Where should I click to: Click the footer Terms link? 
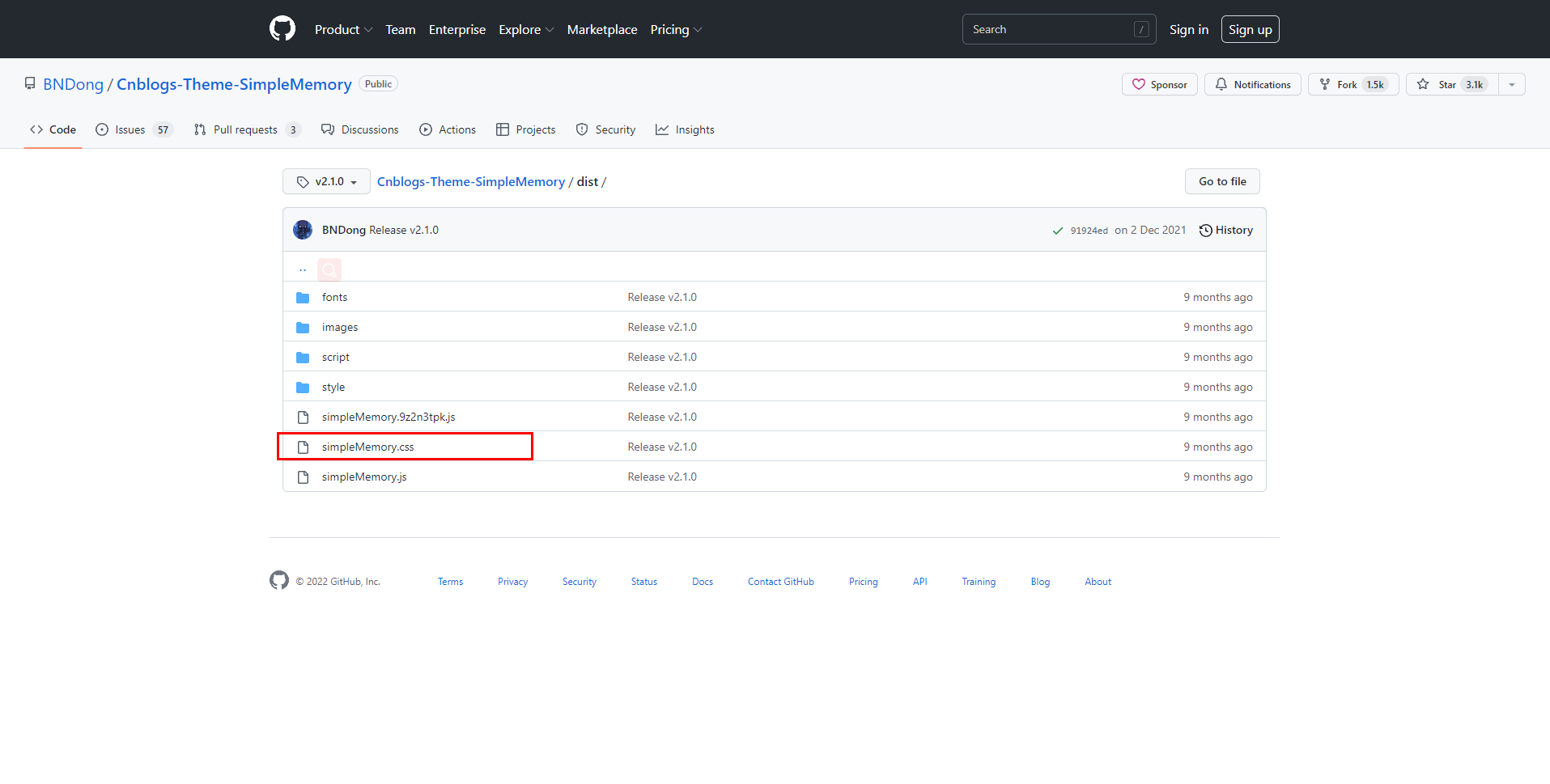point(451,582)
